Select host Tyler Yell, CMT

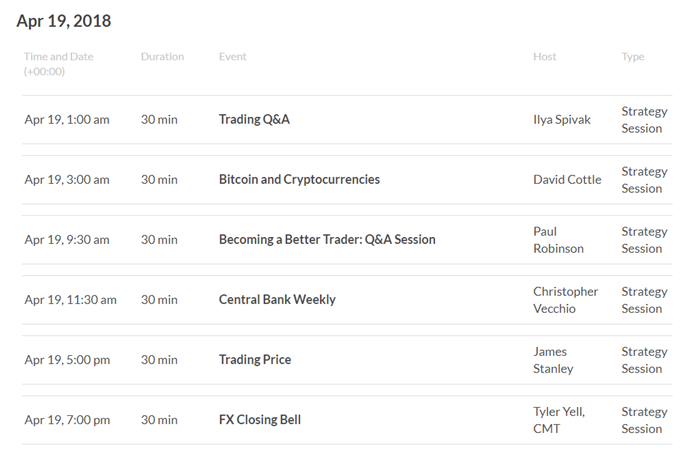pos(559,420)
